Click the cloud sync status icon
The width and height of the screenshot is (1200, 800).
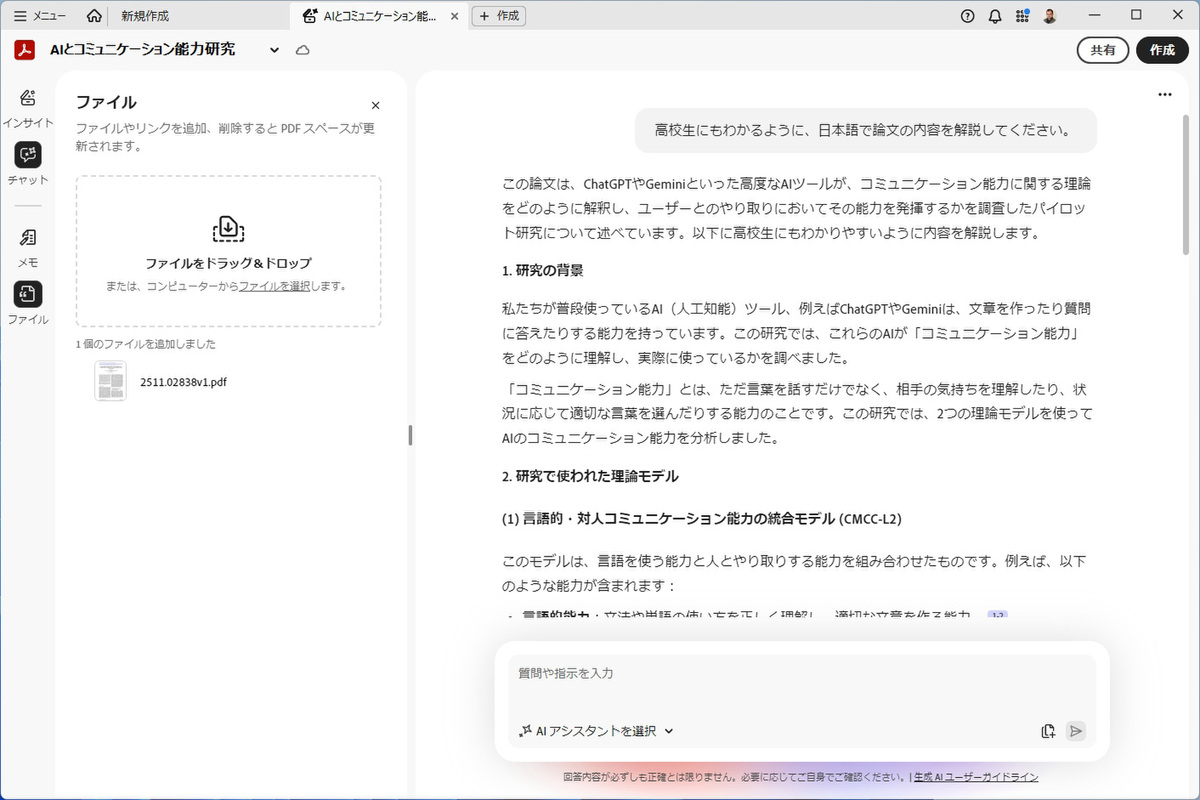pyautogui.click(x=302, y=50)
